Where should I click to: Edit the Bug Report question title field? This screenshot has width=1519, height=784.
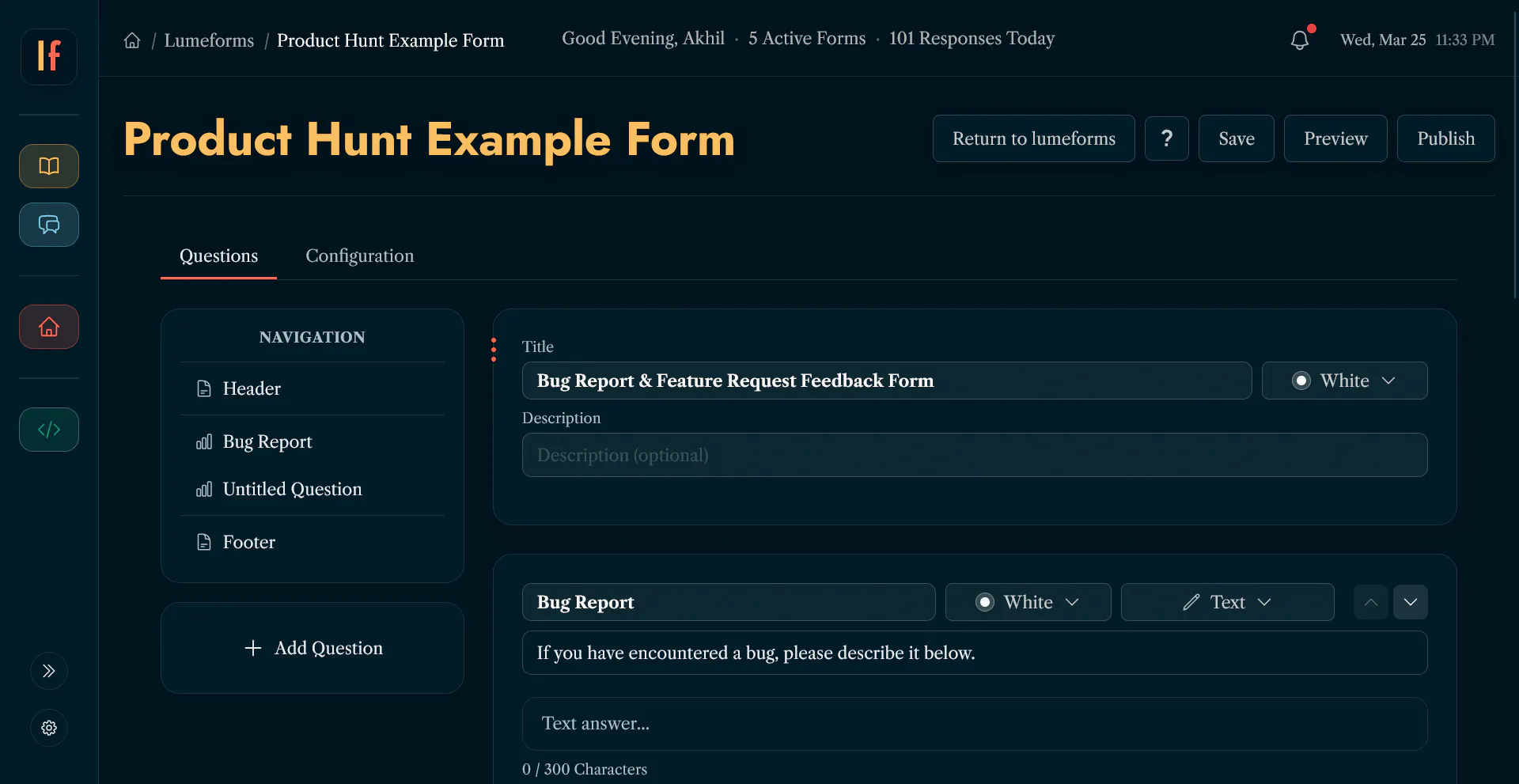(729, 602)
